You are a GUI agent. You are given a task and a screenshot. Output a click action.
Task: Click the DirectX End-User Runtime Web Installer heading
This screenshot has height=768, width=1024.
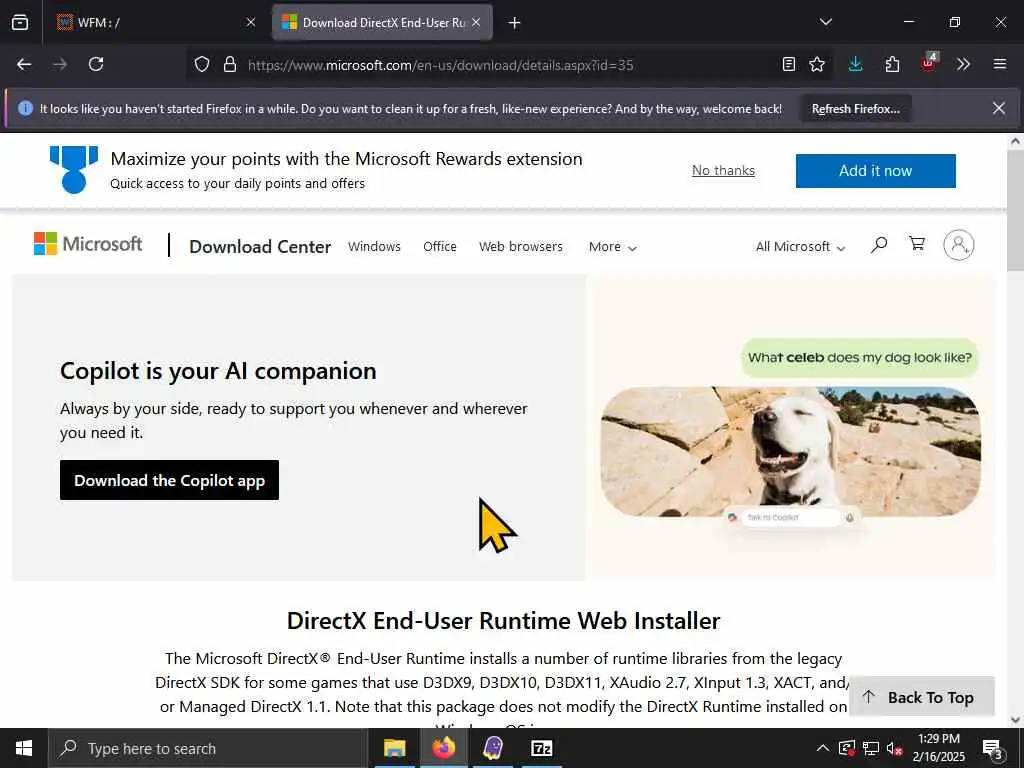(x=504, y=620)
